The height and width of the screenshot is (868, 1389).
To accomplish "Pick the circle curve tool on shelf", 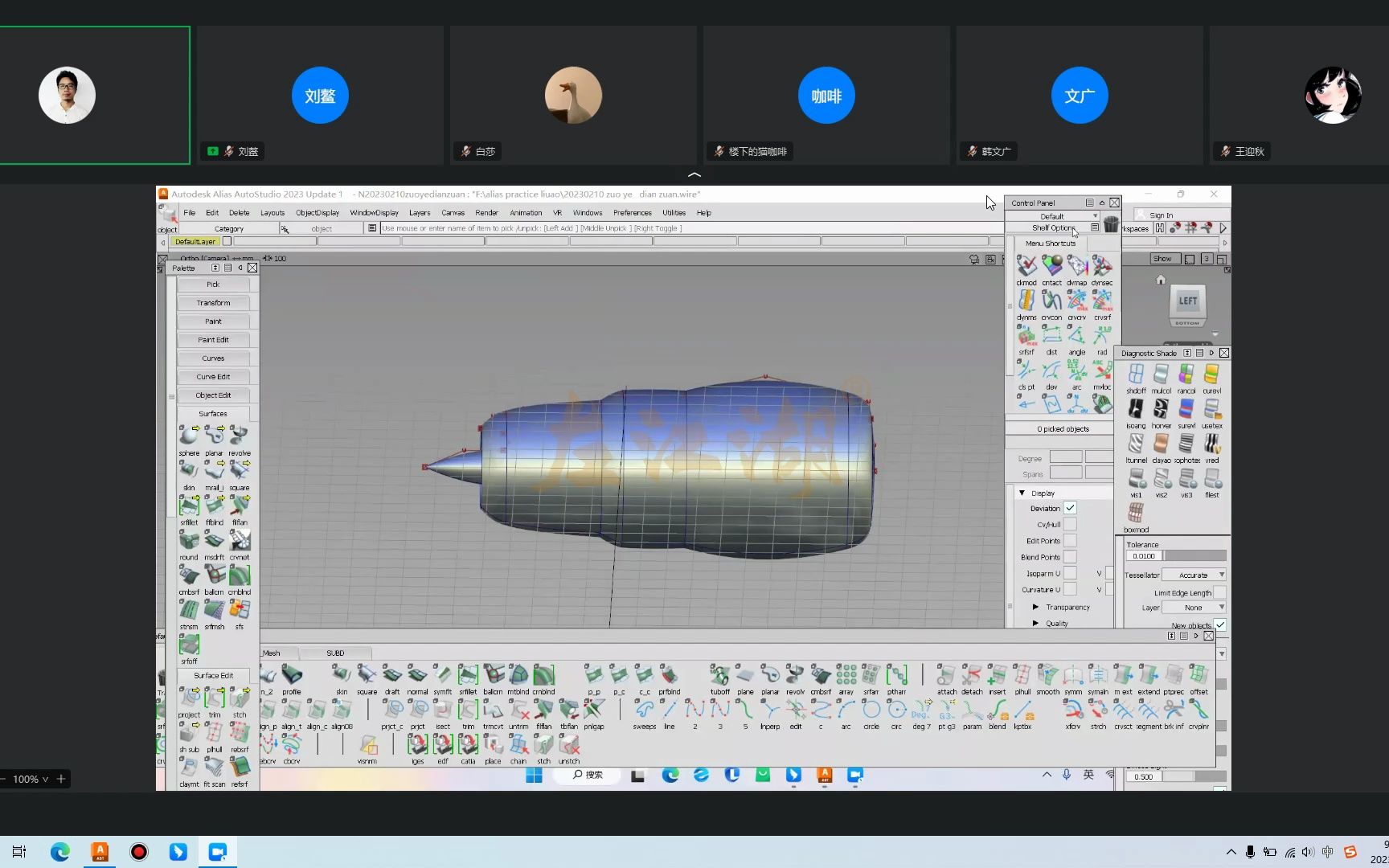I will pyautogui.click(x=871, y=710).
